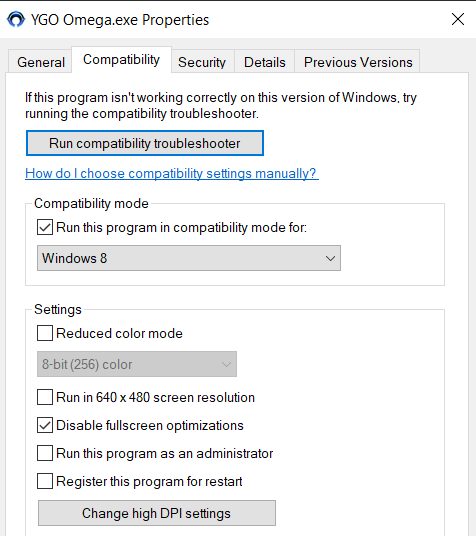The width and height of the screenshot is (476, 536).
Task: Open the Security tab
Action: (202, 62)
